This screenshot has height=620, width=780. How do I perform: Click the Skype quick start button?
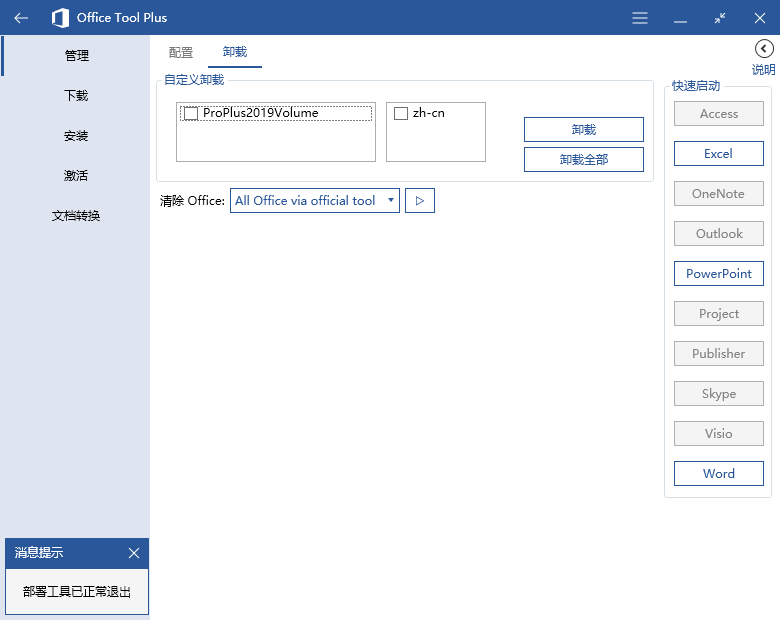[x=719, y=394]
